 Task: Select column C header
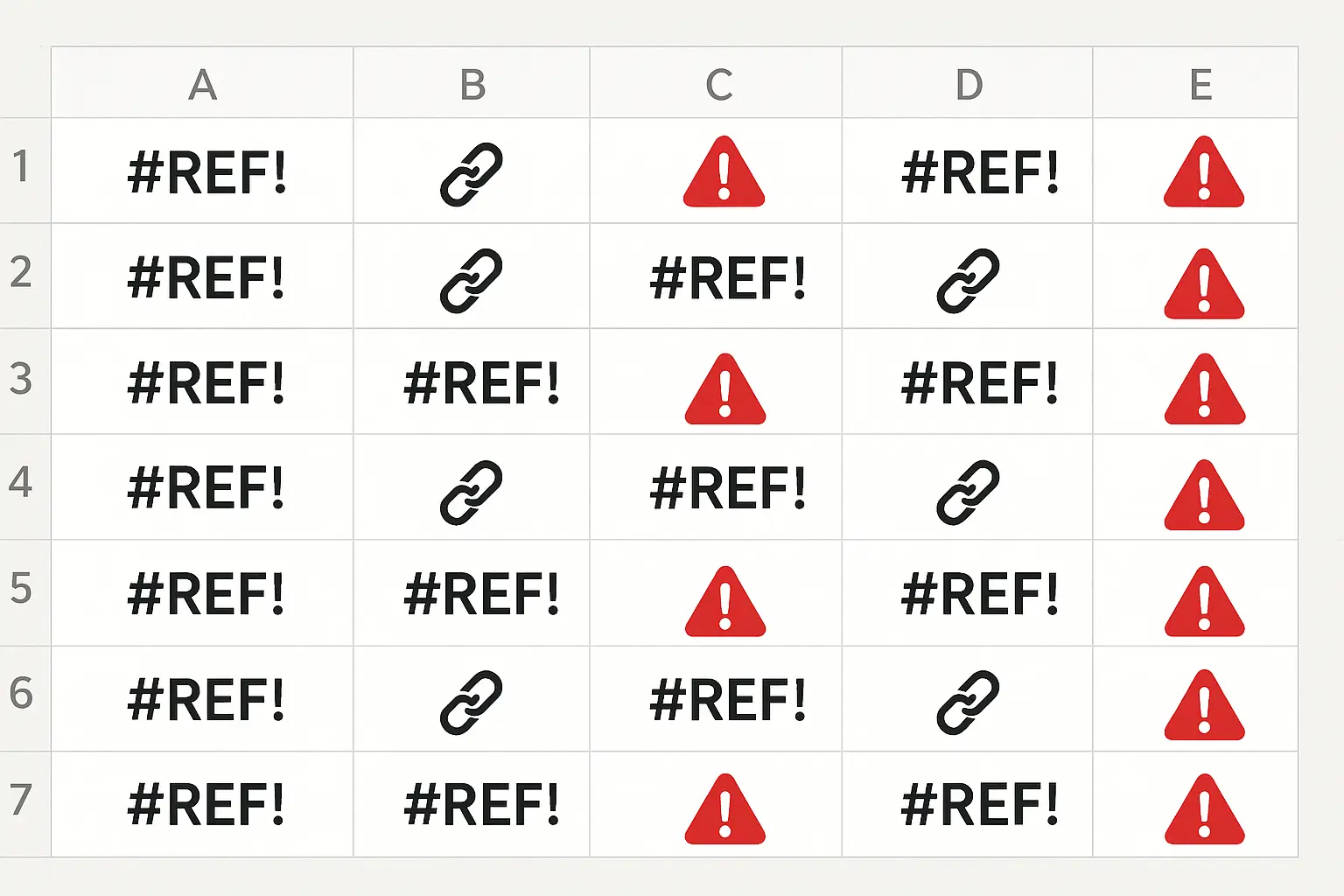719,84
